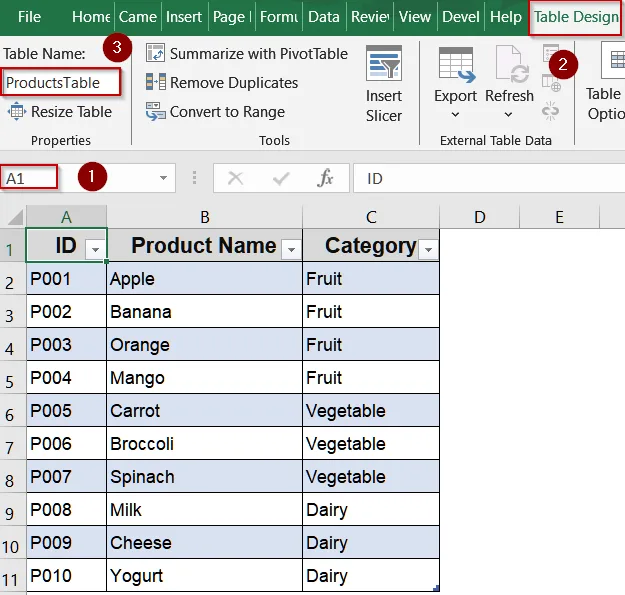
Task: Select cell containing Mango
Action: (204, 377)
